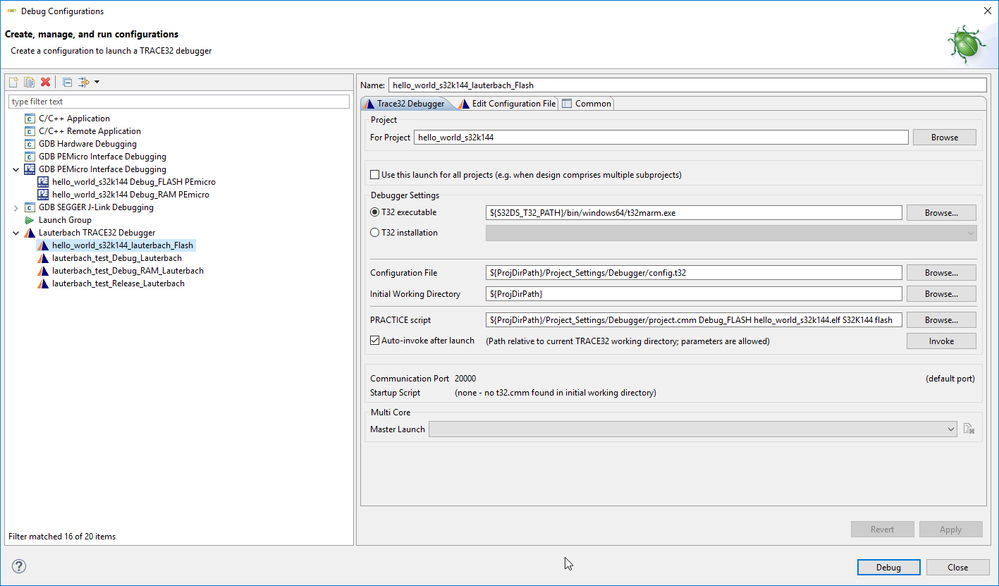Click the help question mark icon
Image resolution: width=999 pixels, height=586 pixels.
pos(19,566)
